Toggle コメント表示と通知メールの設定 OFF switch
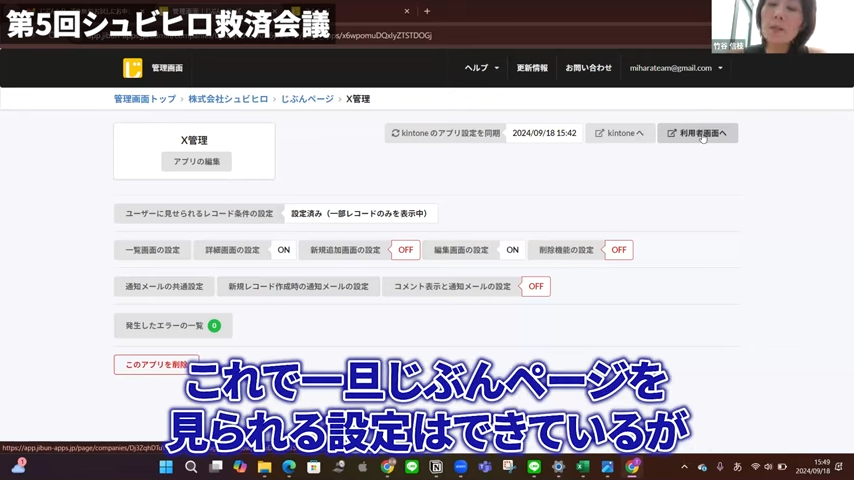 point(536,287)
